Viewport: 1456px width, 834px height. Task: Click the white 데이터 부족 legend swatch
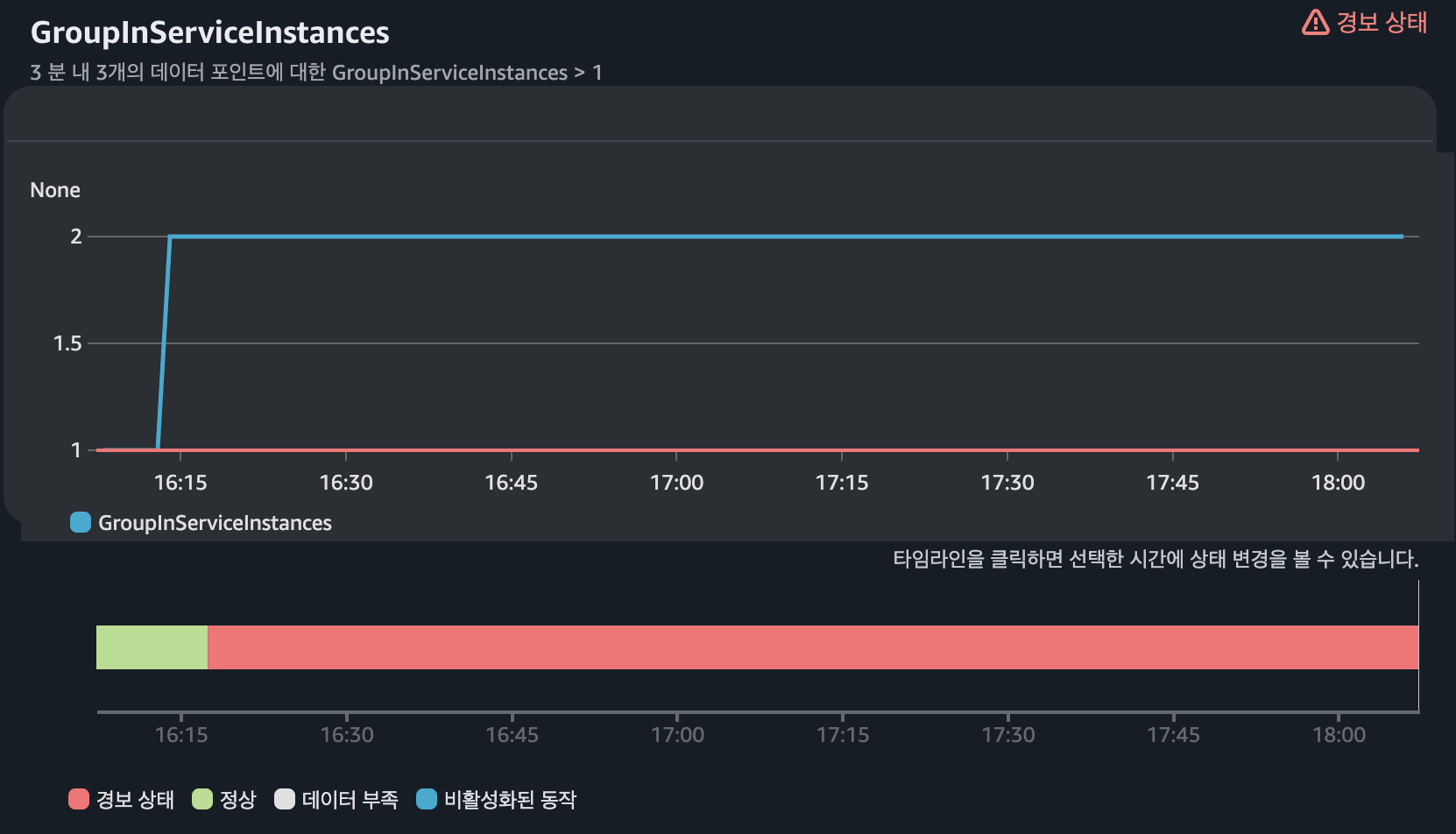click(x=285, y=799)
